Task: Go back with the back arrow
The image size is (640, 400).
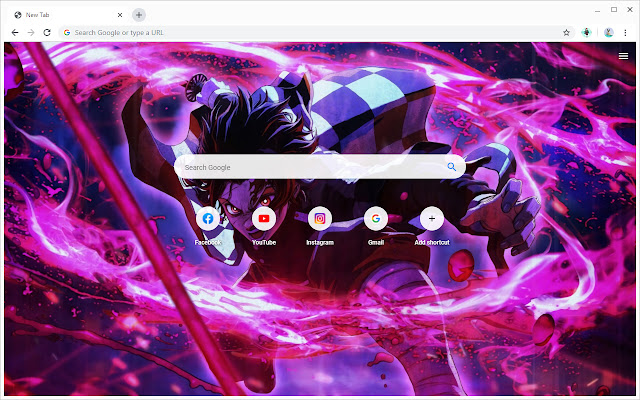Action: (x=15, y=32)
